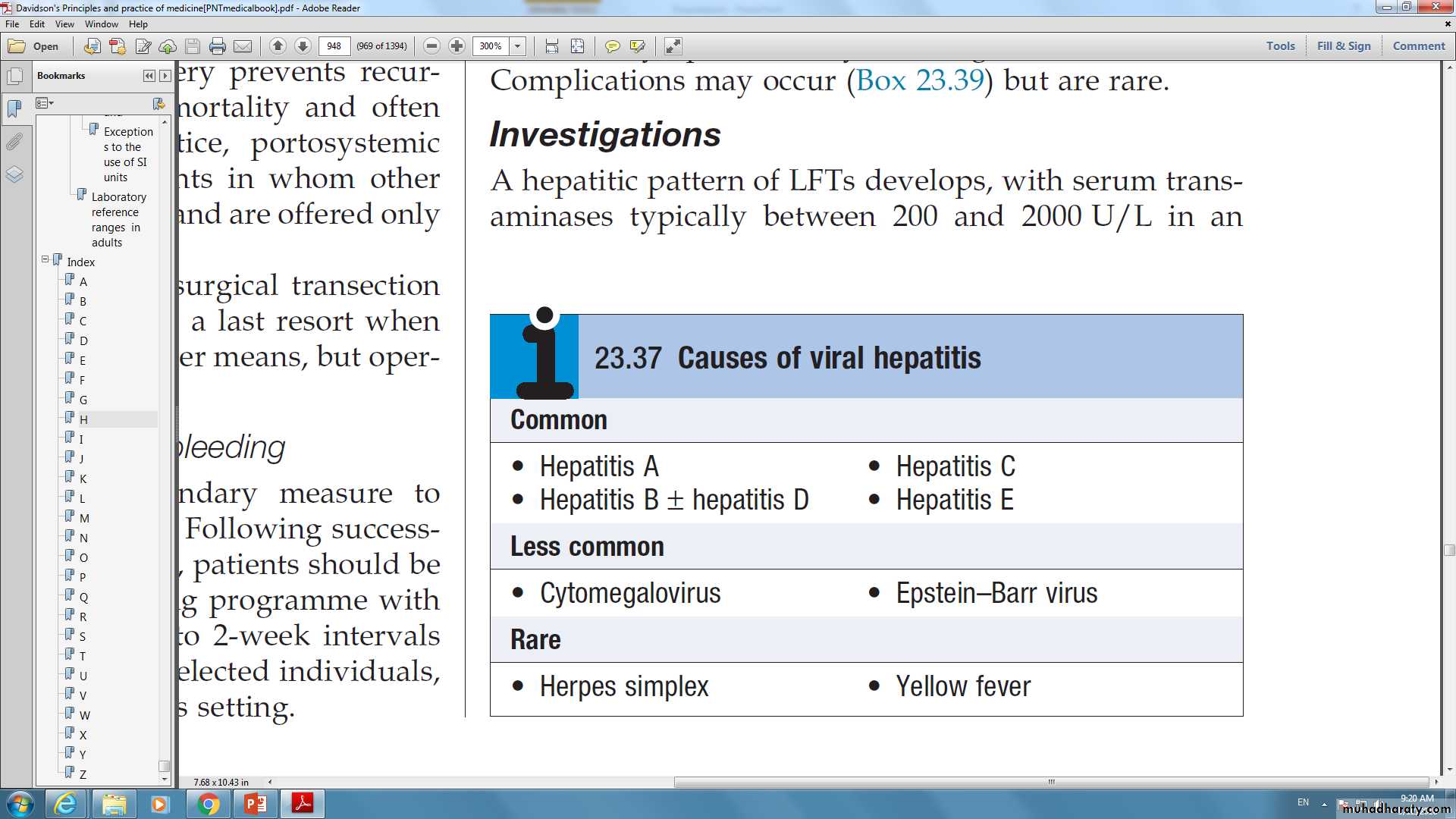Image resolution: width=1456 pixels, height=819 pixels.
Task: Follow the Box 23.39 link
Action: pos(920,80)
